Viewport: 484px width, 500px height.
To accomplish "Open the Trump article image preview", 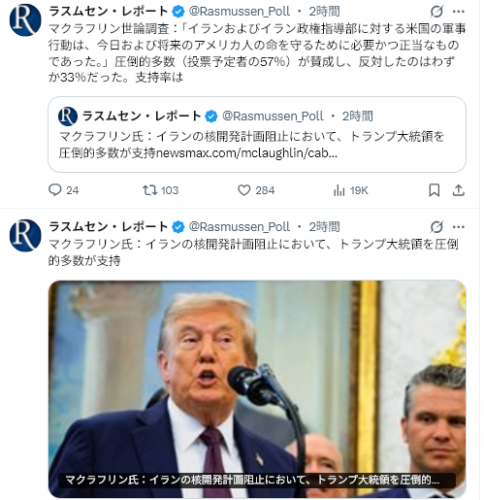I will (x=257, y=389).
